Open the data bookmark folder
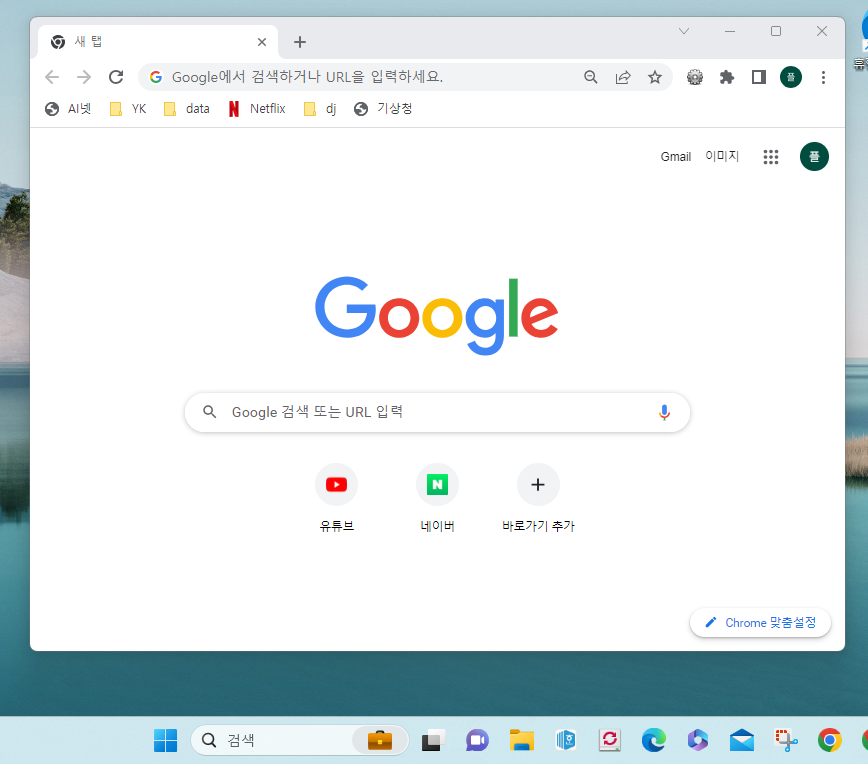 point(187,109)
